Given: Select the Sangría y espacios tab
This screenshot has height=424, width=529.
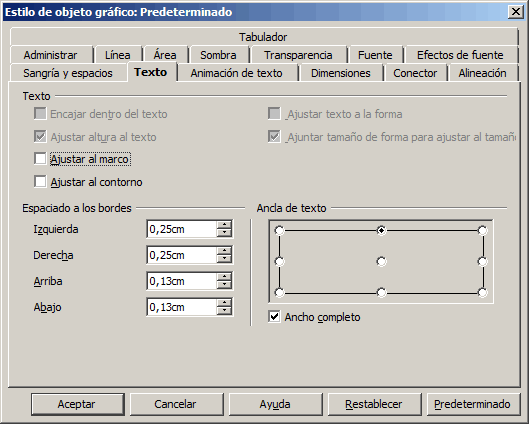Looking at the screenshot, I should point(68,73).
